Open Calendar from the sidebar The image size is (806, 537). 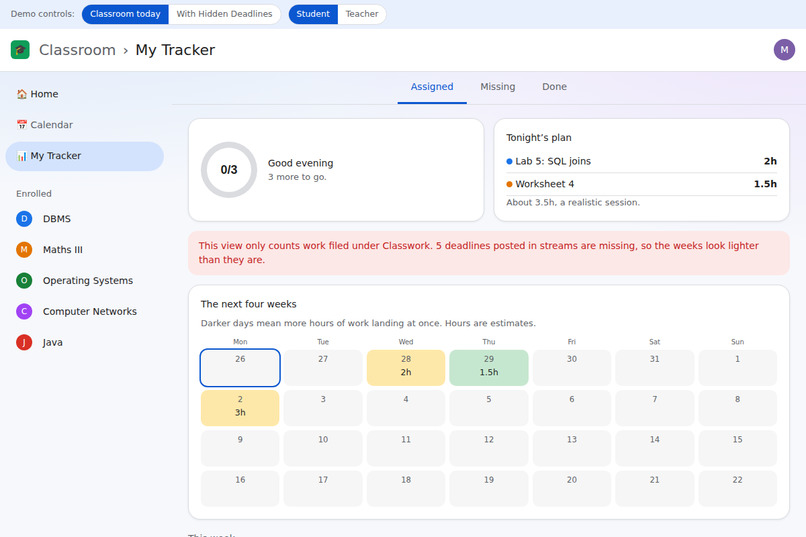coord(84,125)
